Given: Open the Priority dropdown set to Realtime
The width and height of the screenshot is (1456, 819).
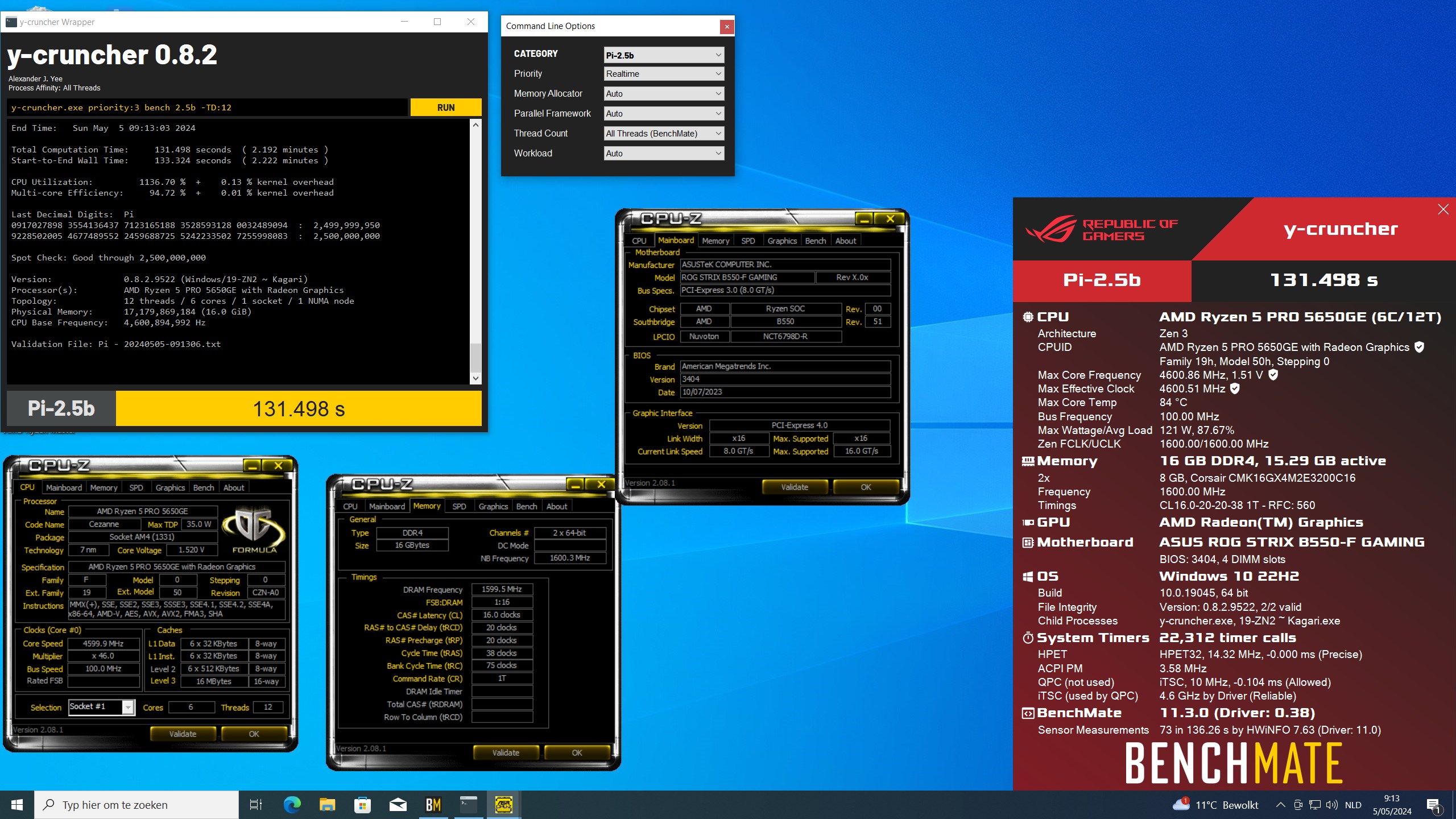Looking at the screenshot, I should point(664,74).
